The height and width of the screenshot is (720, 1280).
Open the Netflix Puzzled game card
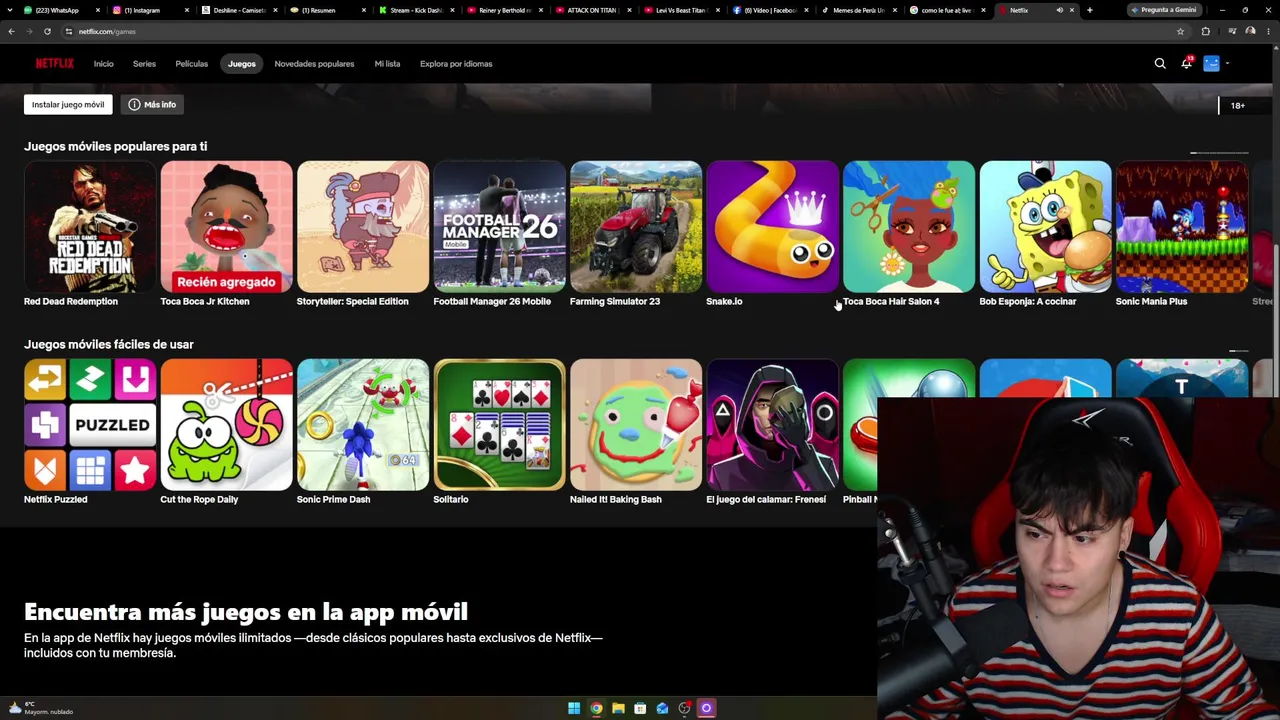(90, 424)
